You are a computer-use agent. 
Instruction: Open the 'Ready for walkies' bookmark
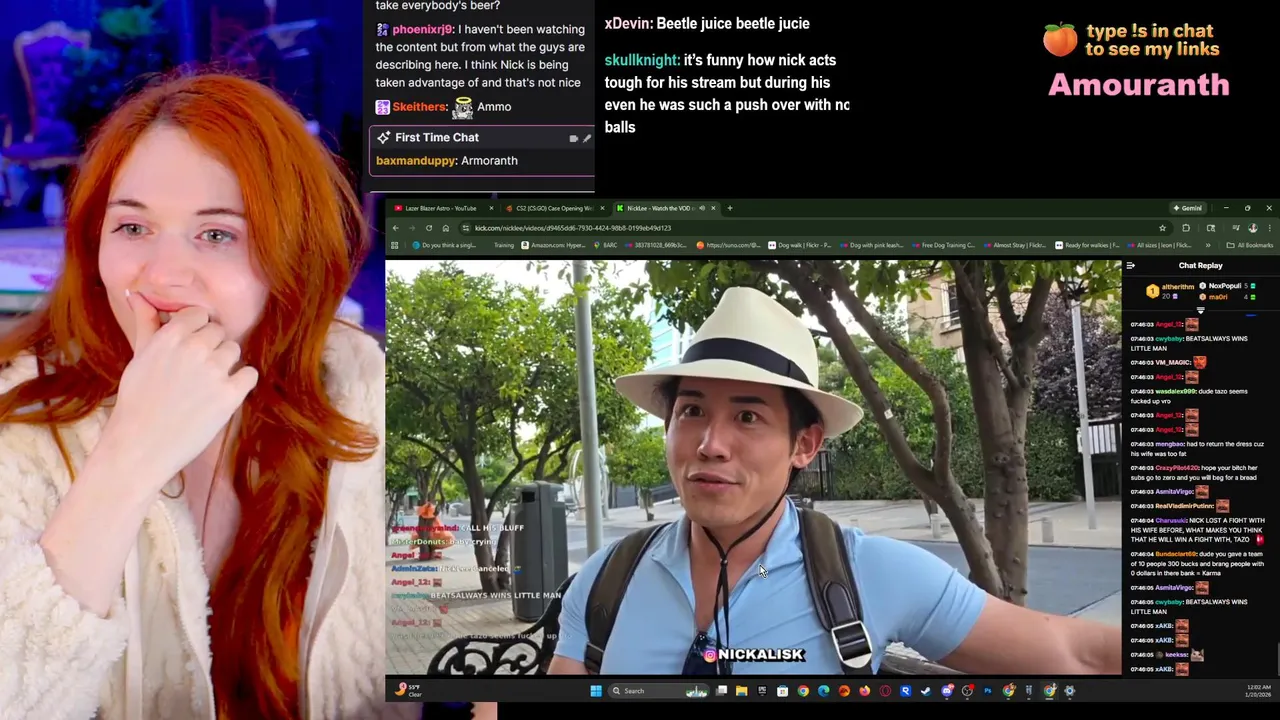pos(1086,245)
